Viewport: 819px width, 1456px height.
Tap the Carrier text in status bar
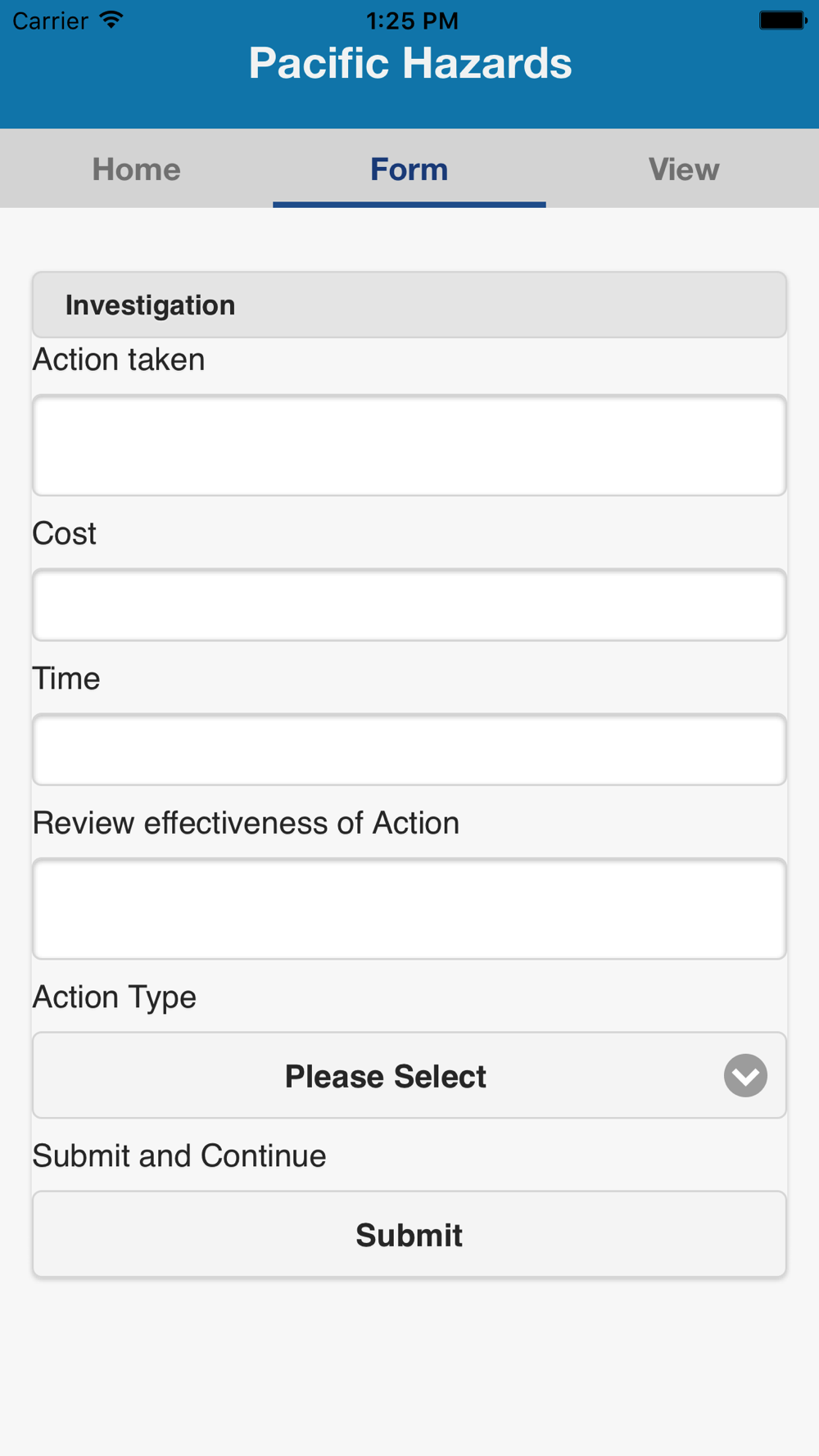[50, 20]
